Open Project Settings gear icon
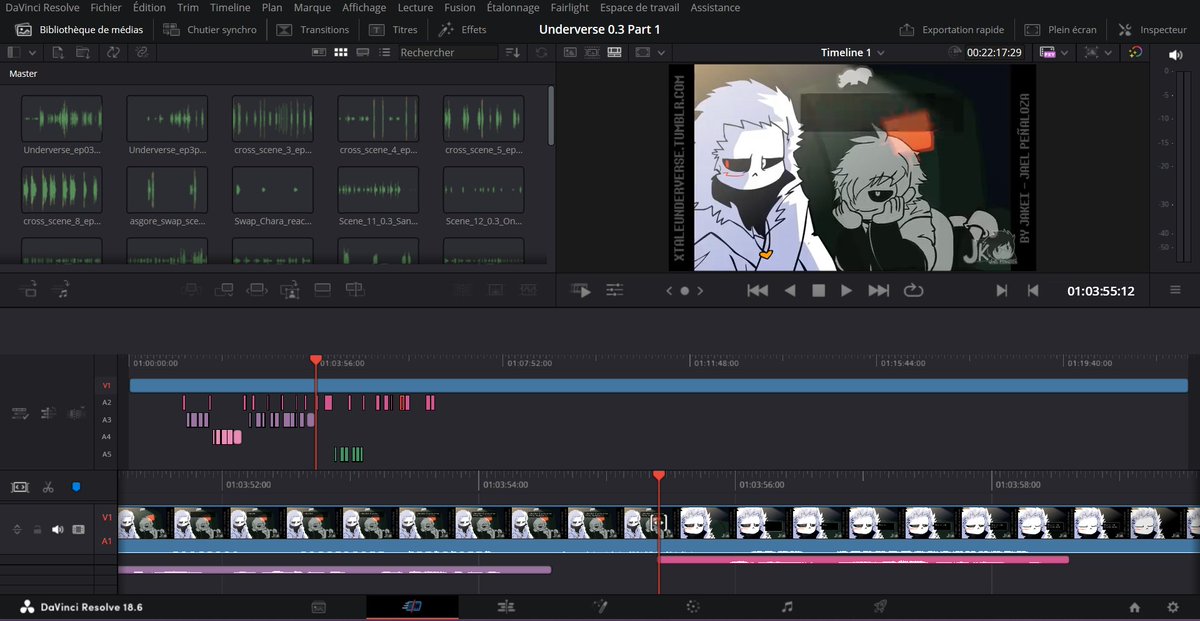Image resolution: width=1200 pixels, height=621 pixels. point(1173,607)
